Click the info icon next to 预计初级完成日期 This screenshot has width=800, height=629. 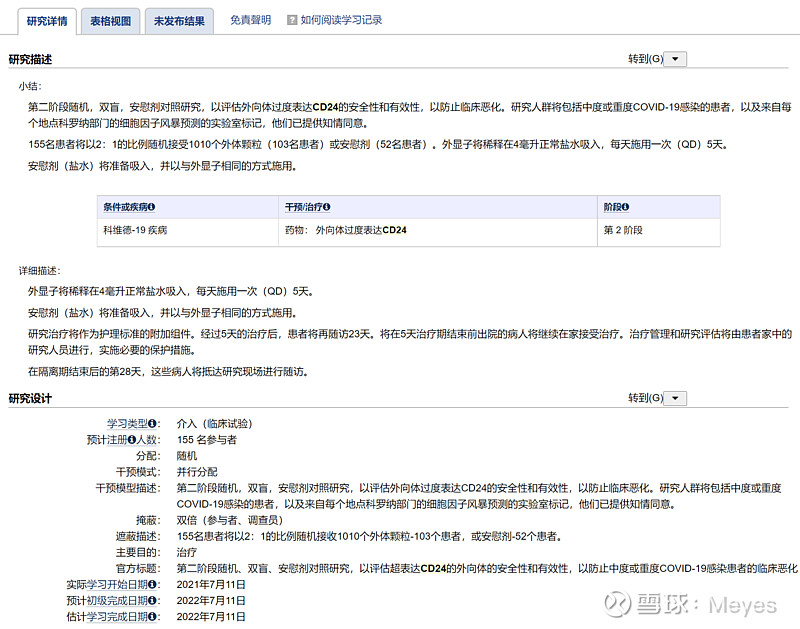click(x=152, y=601)
